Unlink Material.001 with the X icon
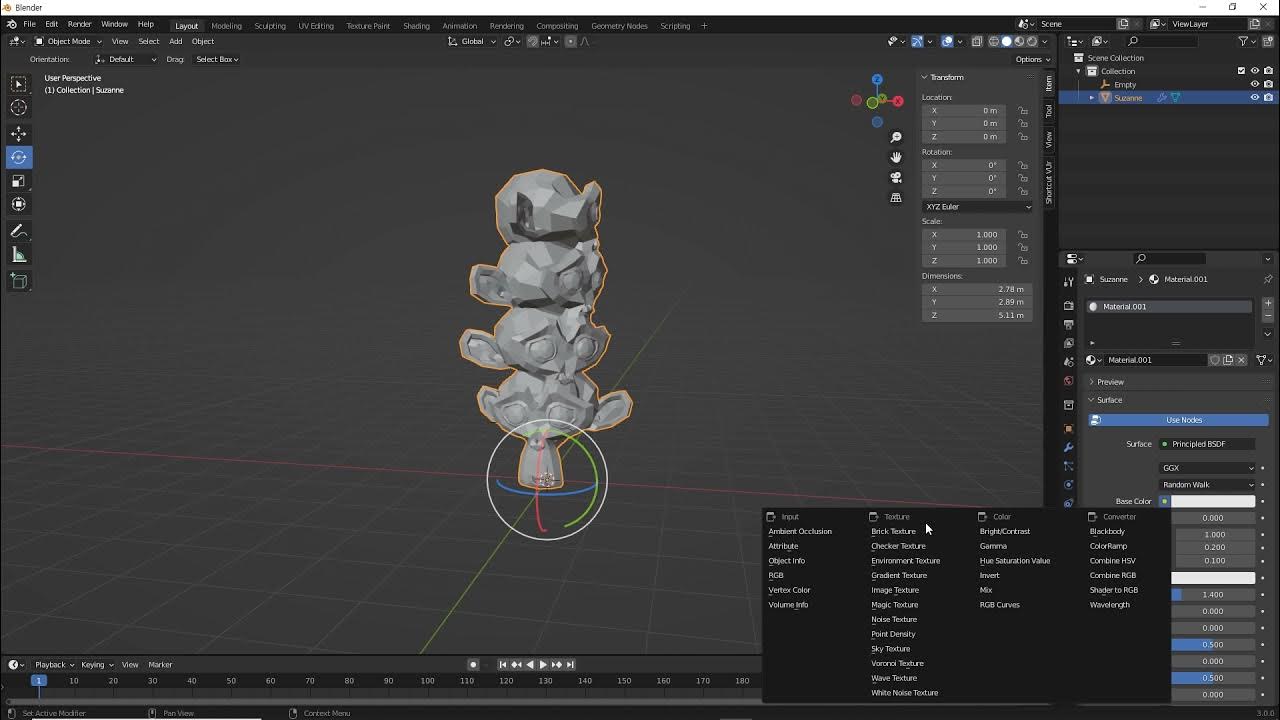Screen dimensions: 1280x720 tap(1242, 360)
